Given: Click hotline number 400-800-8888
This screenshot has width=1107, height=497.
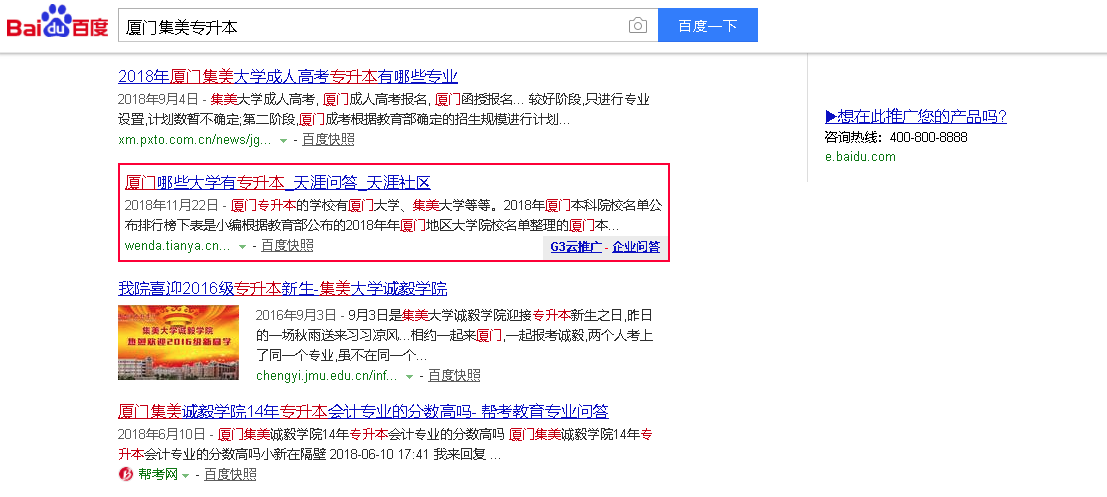Looking at the screenshot, I should pos(928,138).
